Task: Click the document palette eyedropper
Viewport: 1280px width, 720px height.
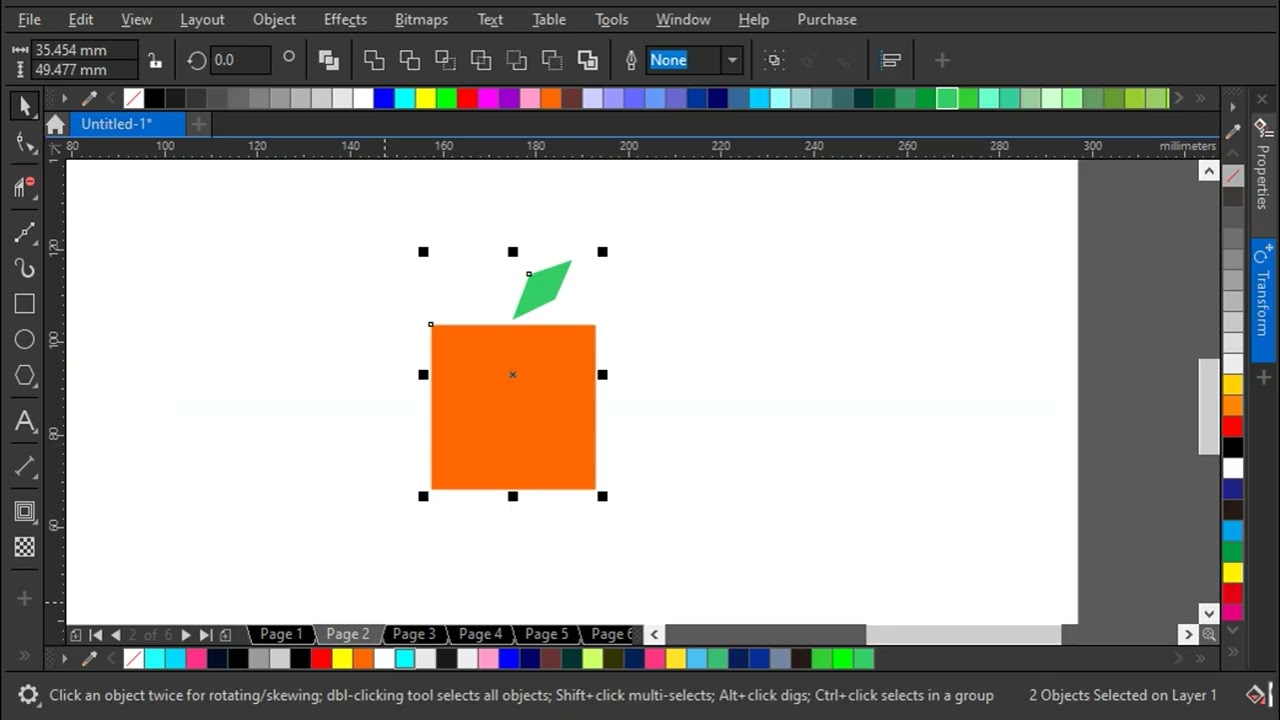Action: [89, 658]
